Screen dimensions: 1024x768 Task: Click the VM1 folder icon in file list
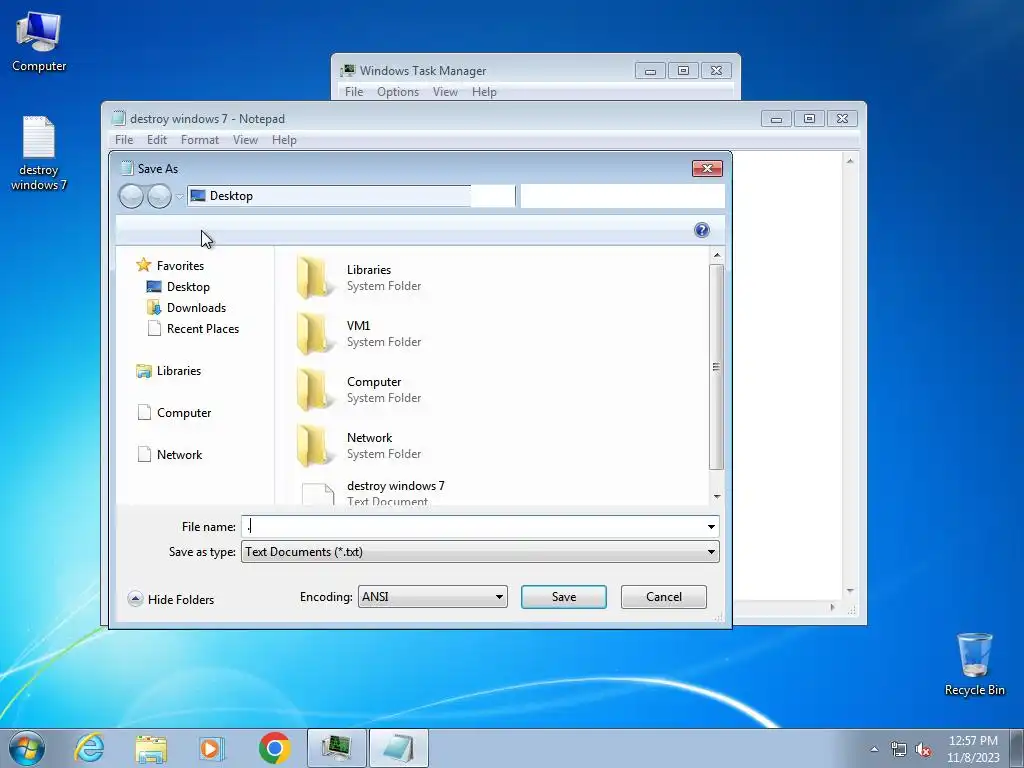click(313, 333)
